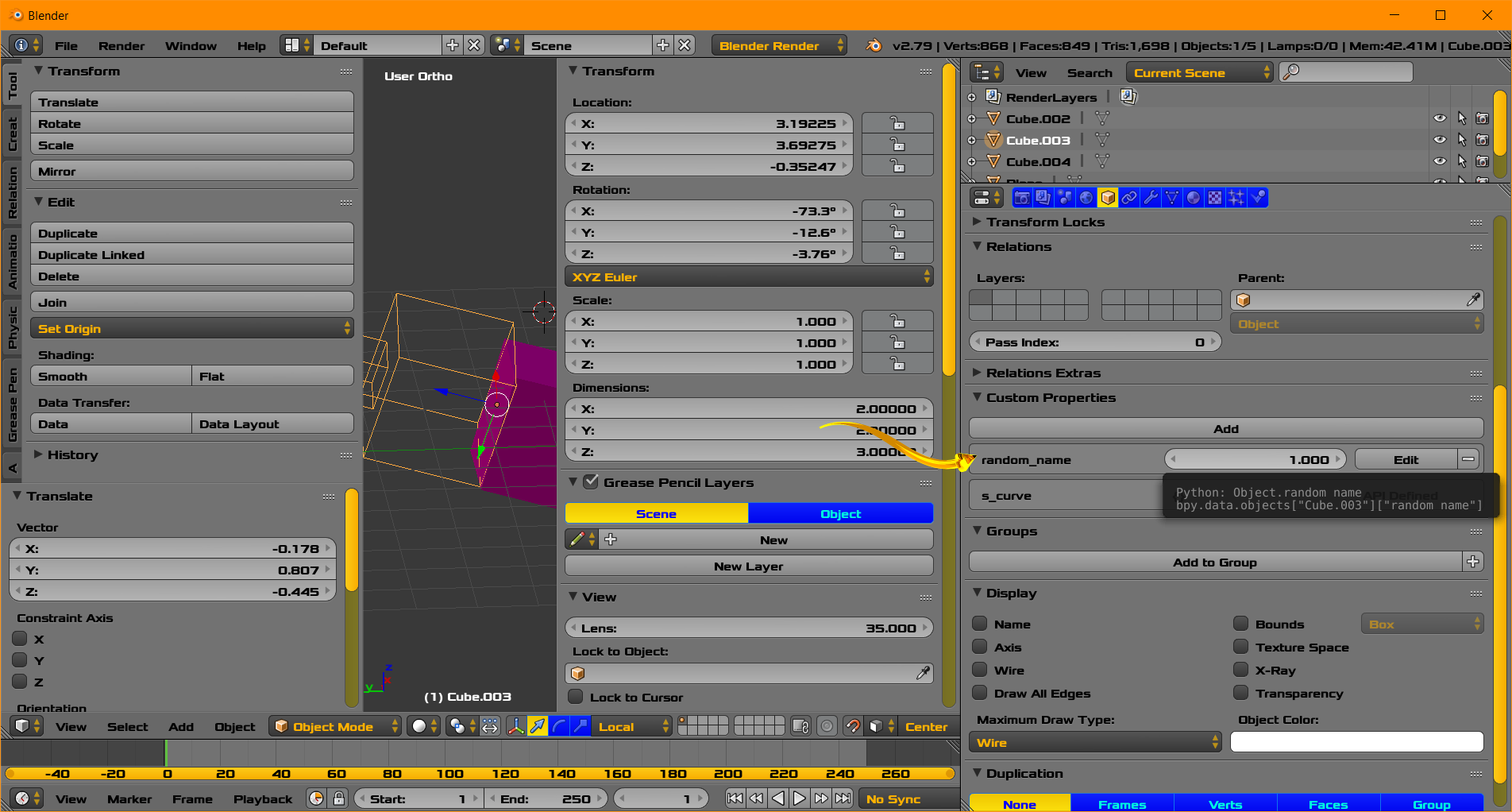Enable the Axis display checkbox

tap(980, 647)
